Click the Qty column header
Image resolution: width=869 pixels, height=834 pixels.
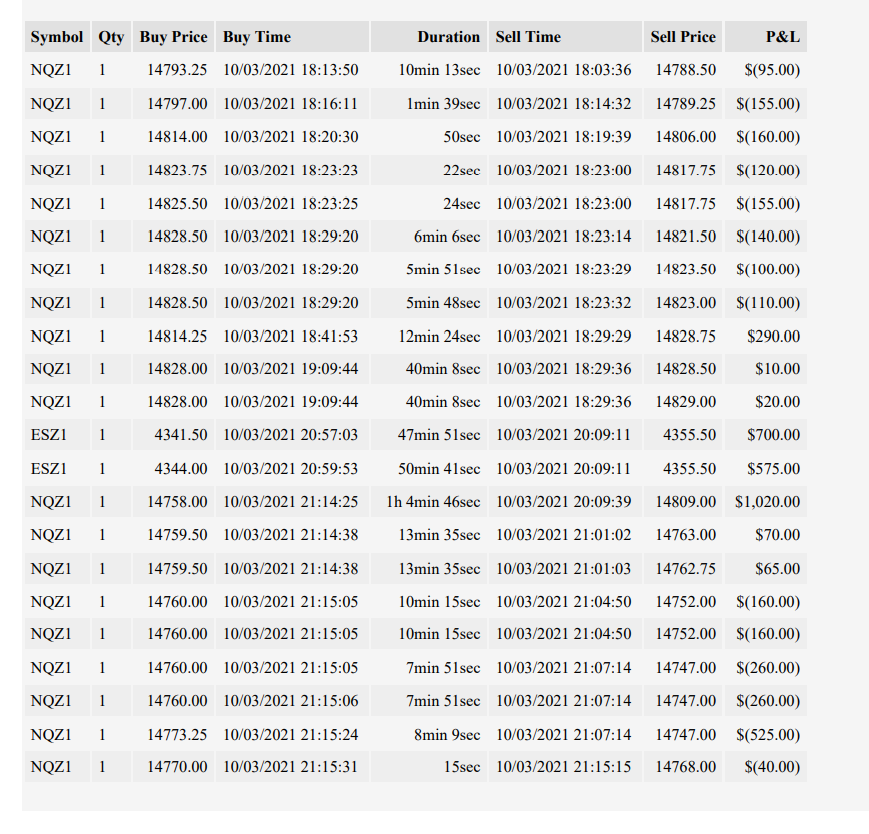(x=111, y=37)
